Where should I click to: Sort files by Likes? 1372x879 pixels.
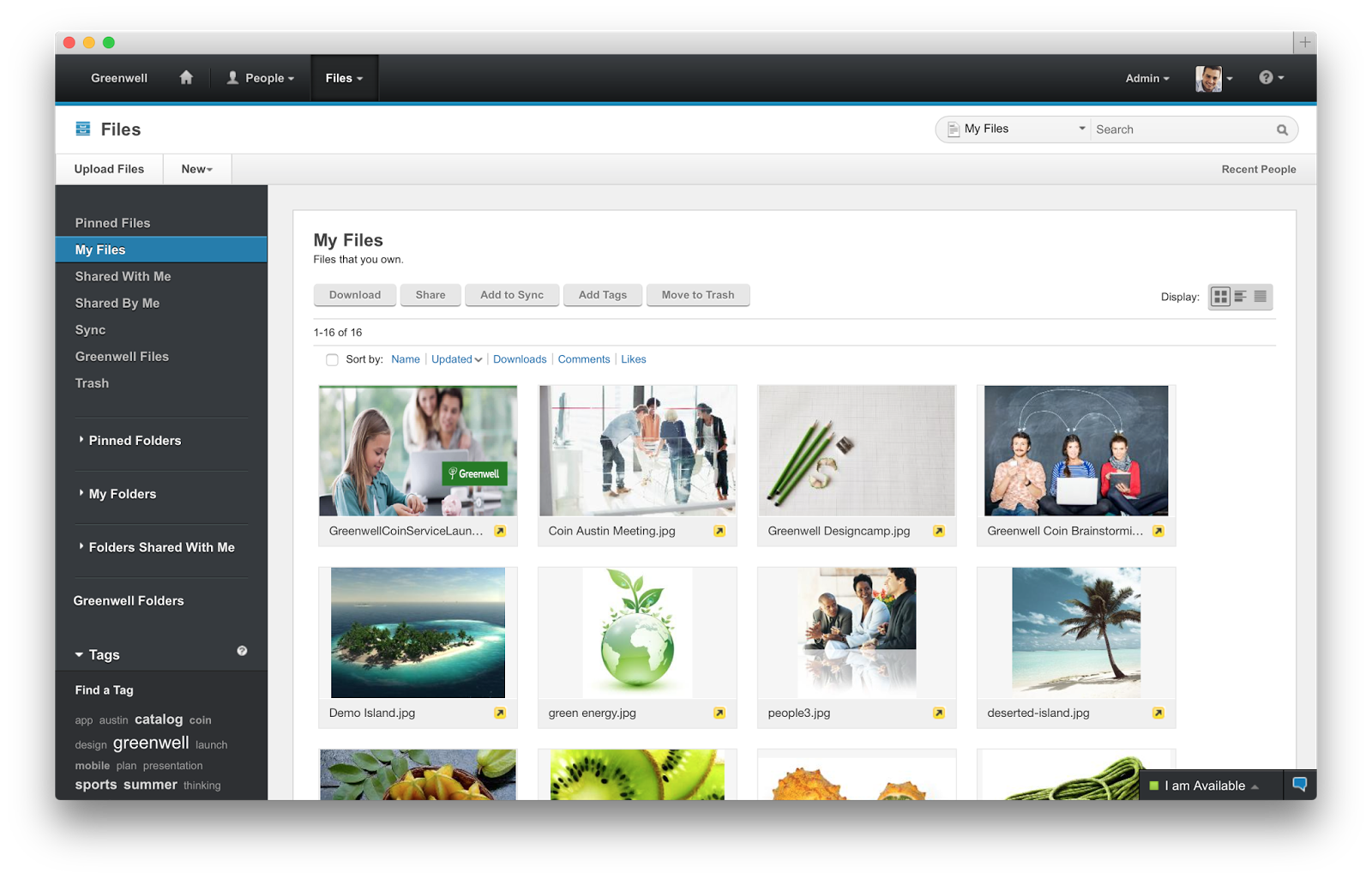pos(634,359)
